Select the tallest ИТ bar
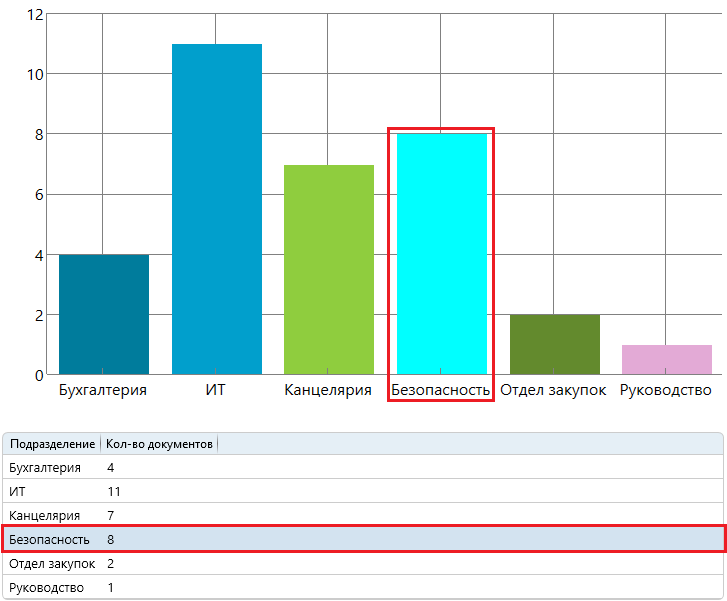Screen dimensions: 727x601 (217, 209)
